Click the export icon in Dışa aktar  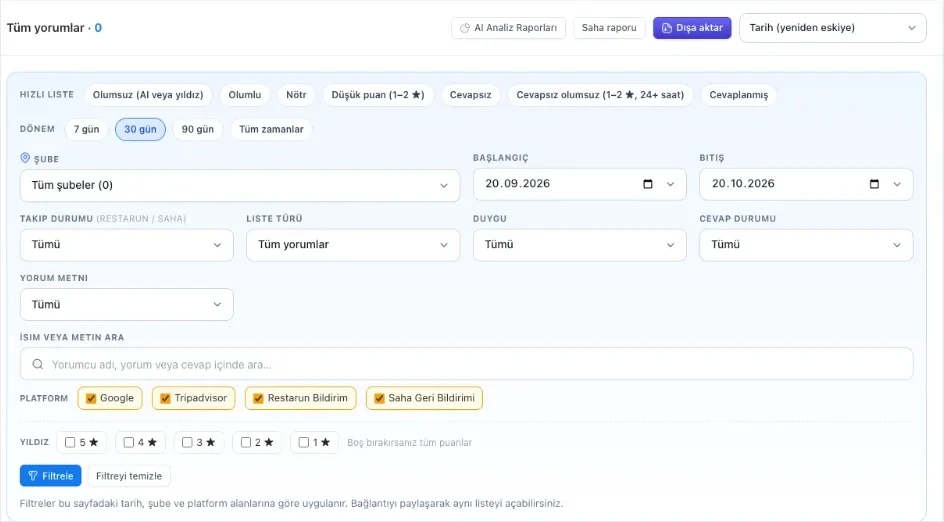pyautogui.click(x=666, y=28)
